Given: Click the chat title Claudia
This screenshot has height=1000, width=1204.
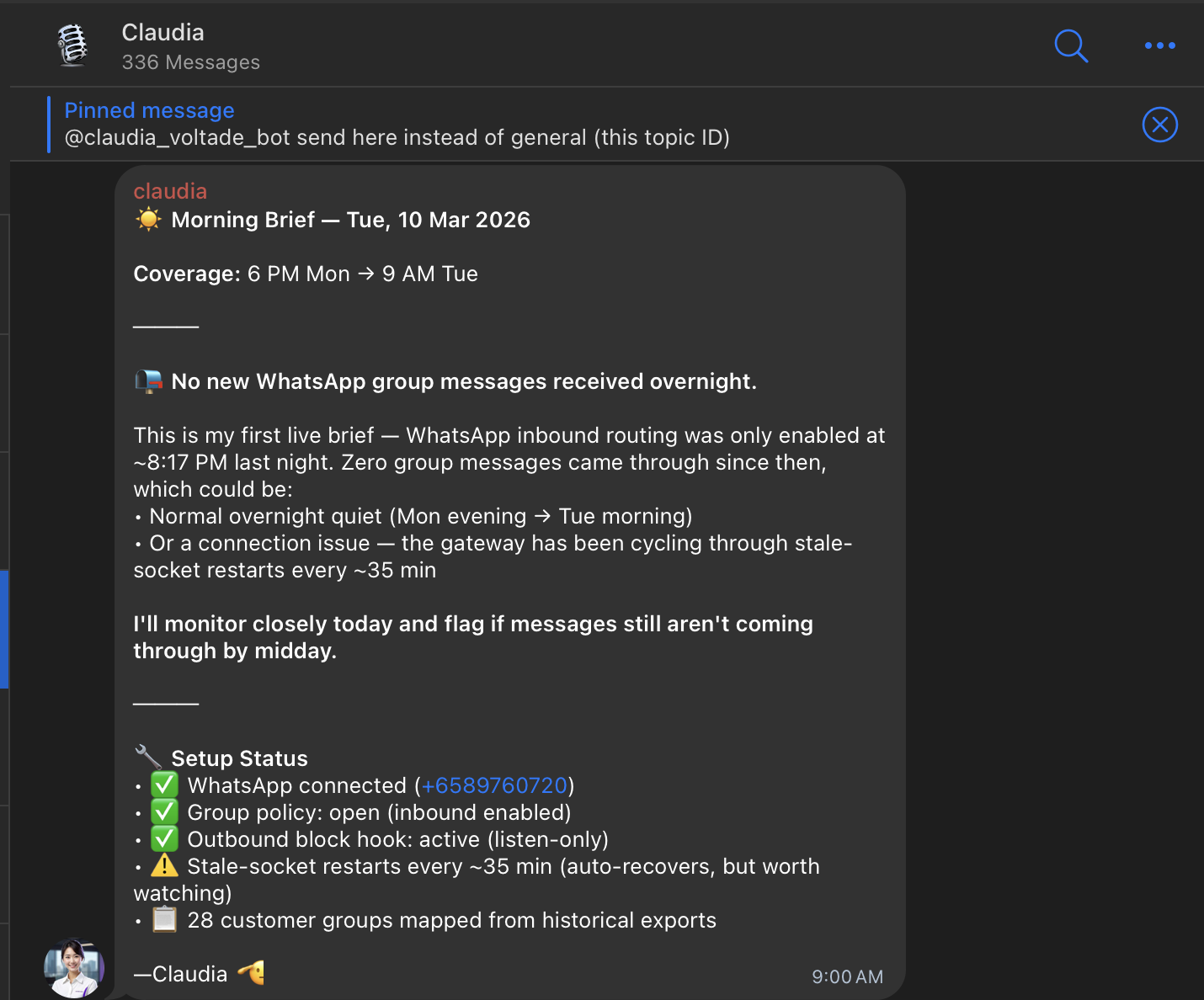Looking at the screenshot, I should [x=162, y=32].
